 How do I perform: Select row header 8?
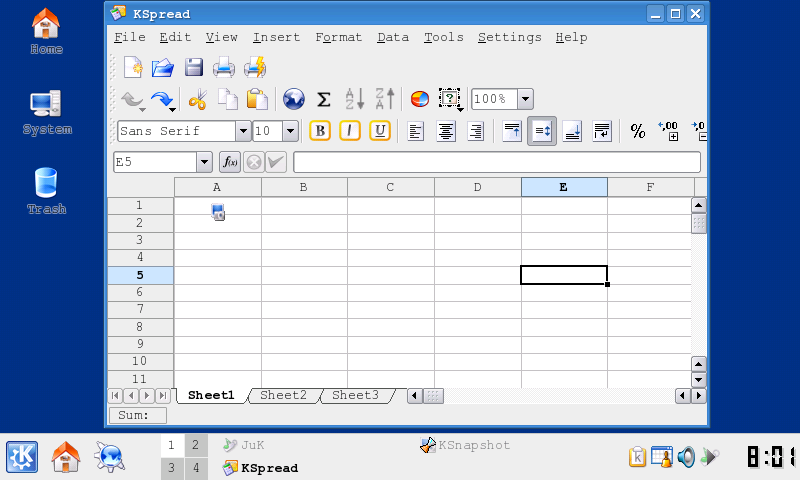pos(140,327)
